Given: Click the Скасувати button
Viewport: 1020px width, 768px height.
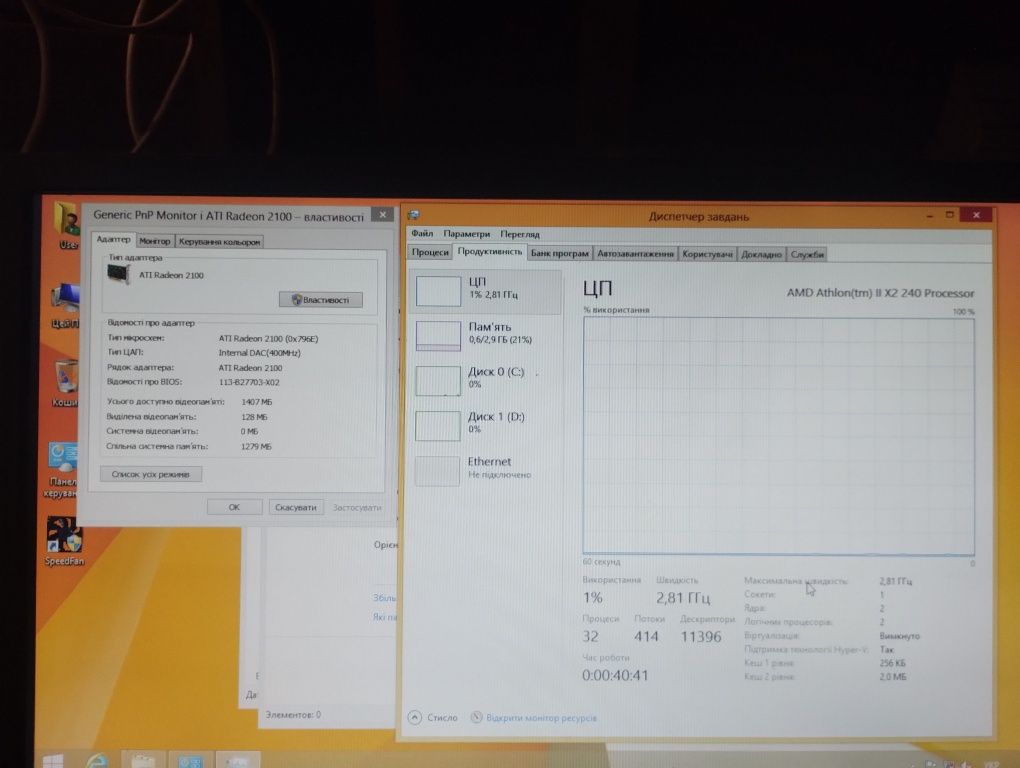Looking at the screenshot, I should click(x=295, y=507).
